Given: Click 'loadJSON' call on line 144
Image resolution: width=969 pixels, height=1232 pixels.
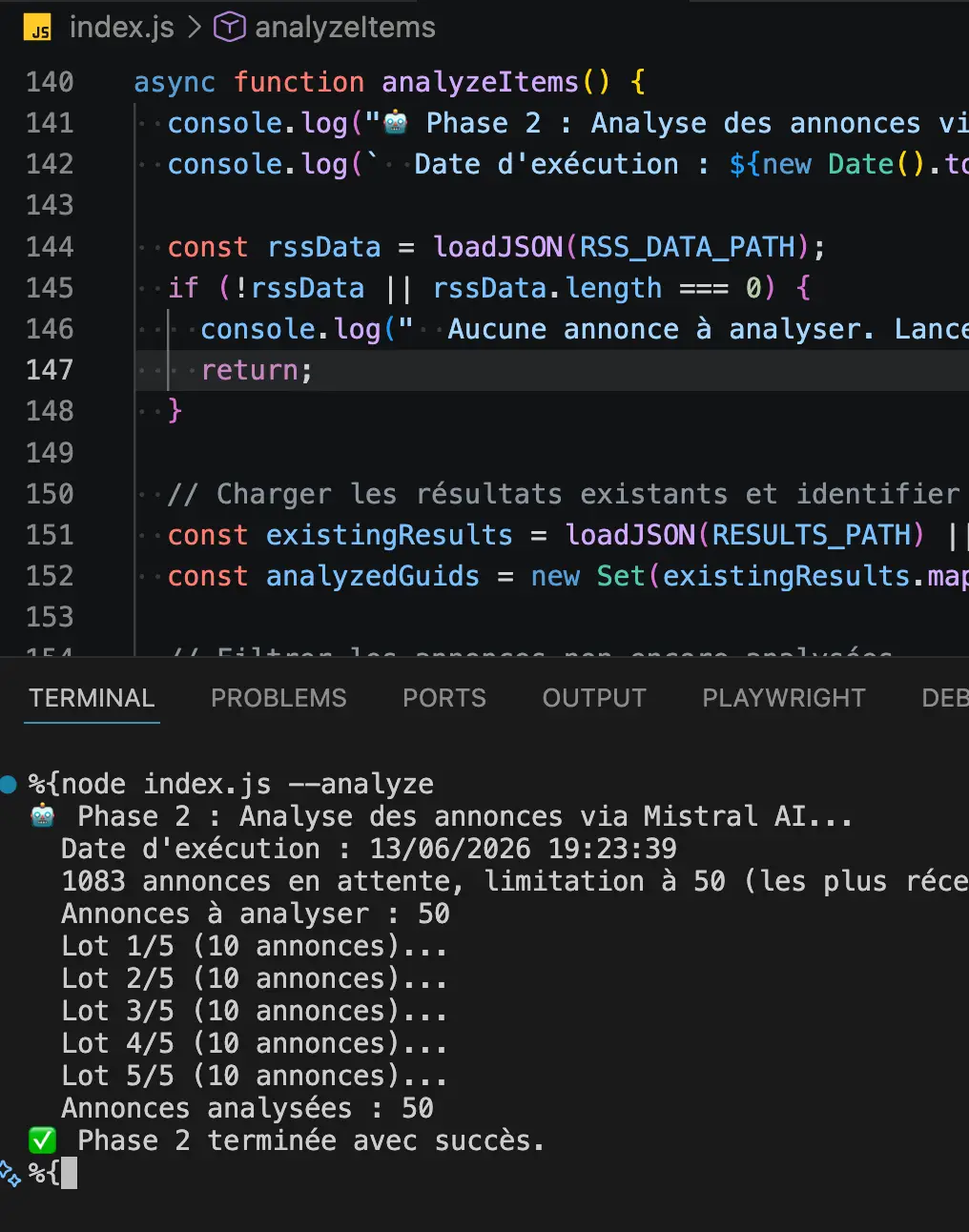Looking at the screenshot, I should click(498, 247).
